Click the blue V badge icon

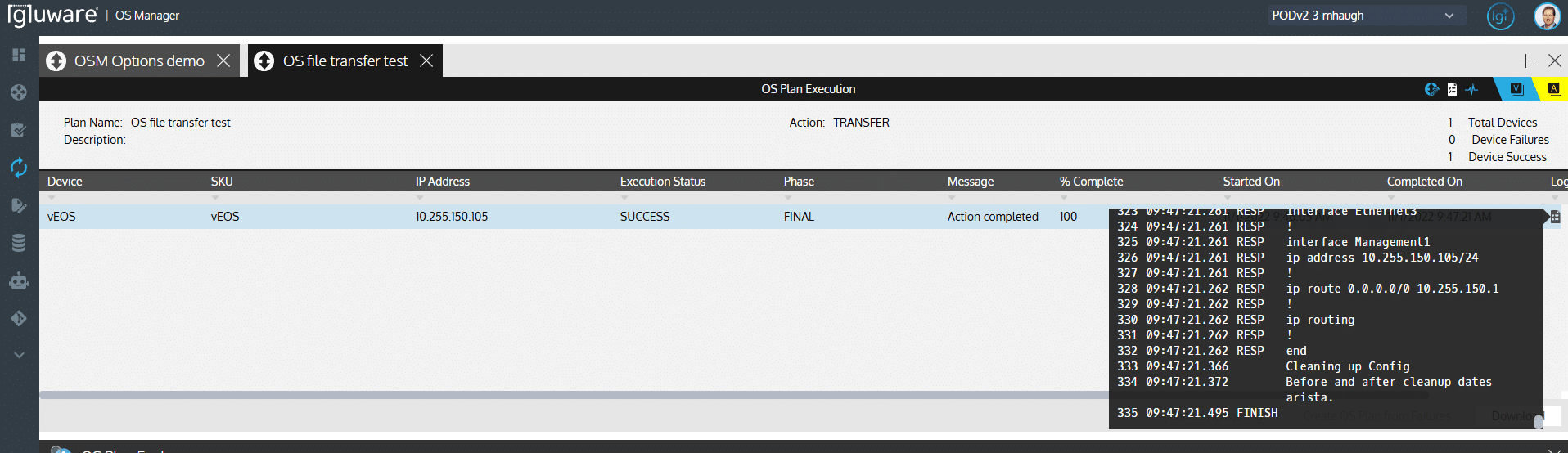pos(1516,89)
